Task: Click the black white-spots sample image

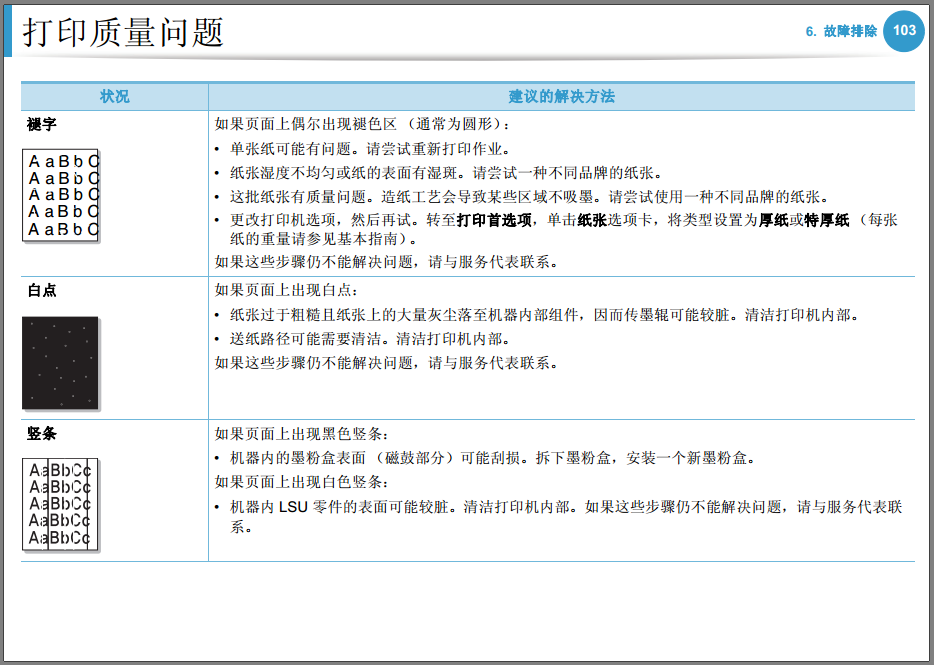Action: tap(61, 363)
